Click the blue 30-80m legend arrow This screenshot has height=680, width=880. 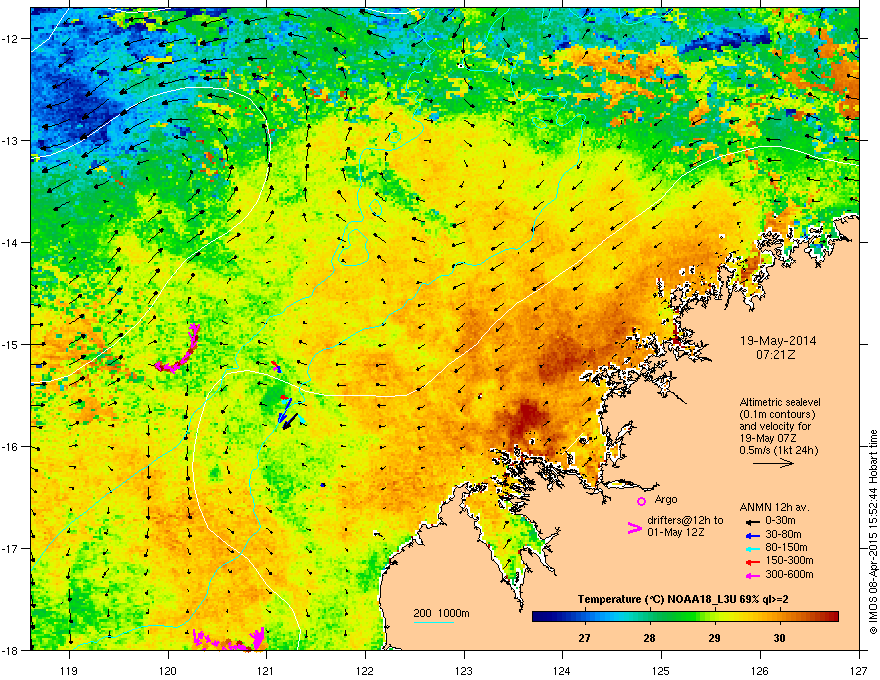(x=751, y=535)
